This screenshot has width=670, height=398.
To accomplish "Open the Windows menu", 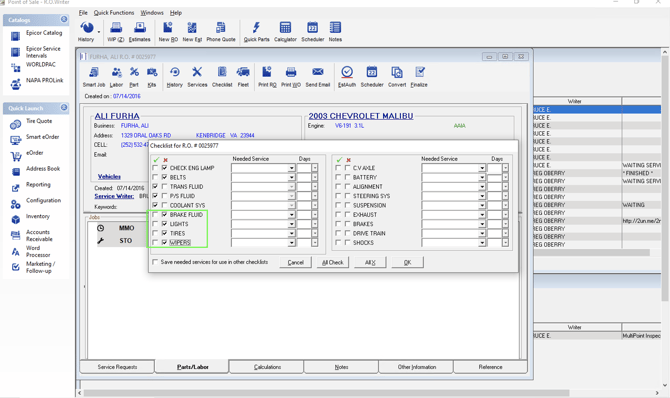I will pyautogui.click(x=152, y=13).
